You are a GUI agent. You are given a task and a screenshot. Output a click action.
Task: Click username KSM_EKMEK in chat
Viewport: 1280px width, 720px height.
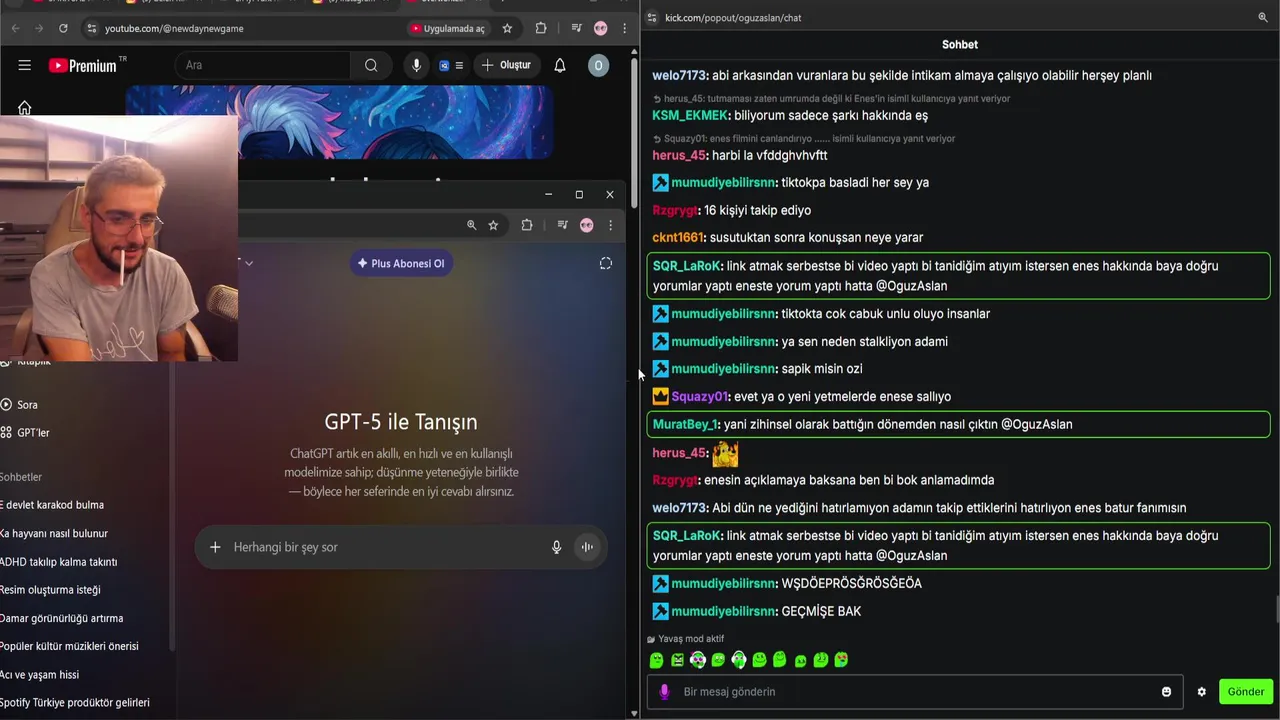pos(690,116)
